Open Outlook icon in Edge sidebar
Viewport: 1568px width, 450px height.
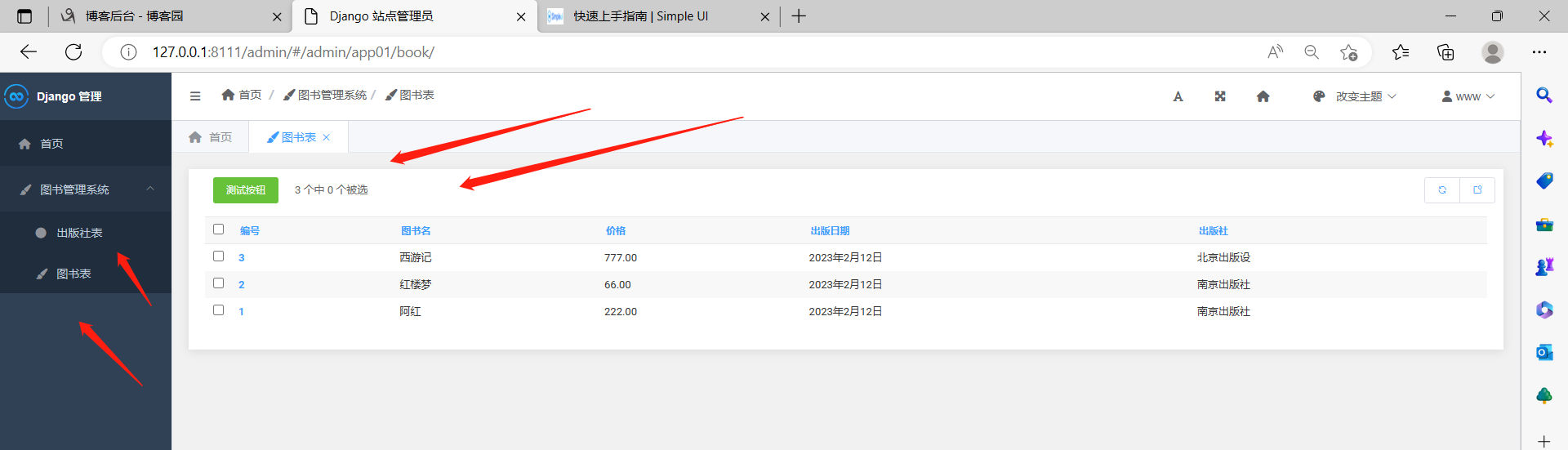click(x=1543, y=353)
